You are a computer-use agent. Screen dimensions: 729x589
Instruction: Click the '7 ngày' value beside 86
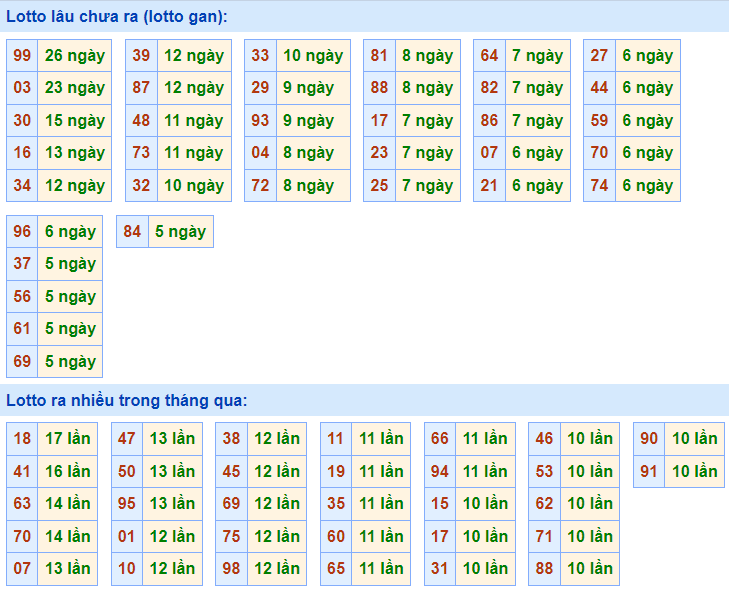[x=537, y=120]
